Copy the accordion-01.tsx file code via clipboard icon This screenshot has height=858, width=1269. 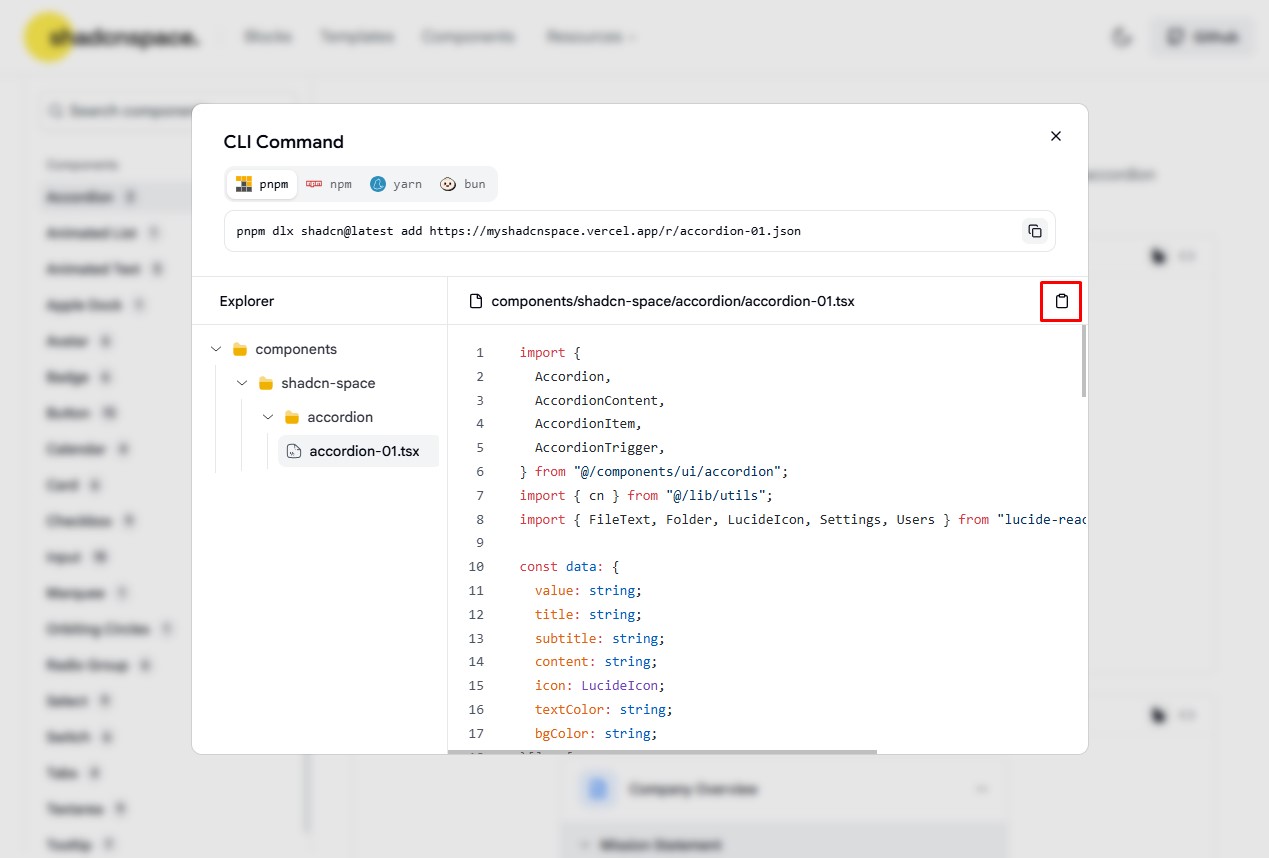click(x=1061, y=301)
